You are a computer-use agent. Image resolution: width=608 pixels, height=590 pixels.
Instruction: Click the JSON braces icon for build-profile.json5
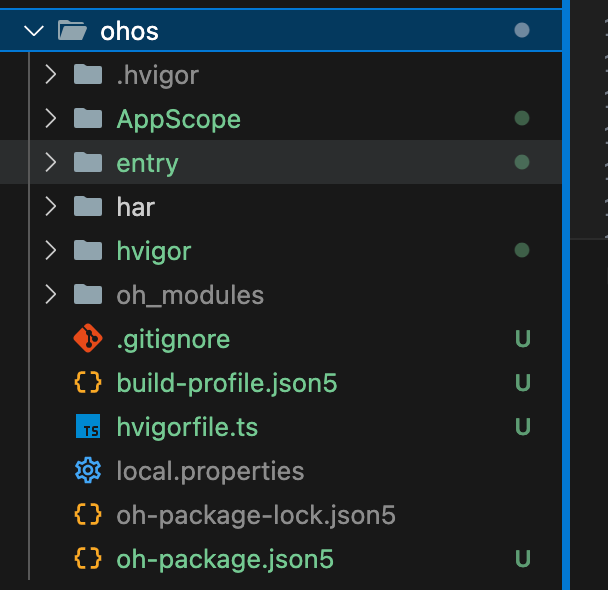88,383
